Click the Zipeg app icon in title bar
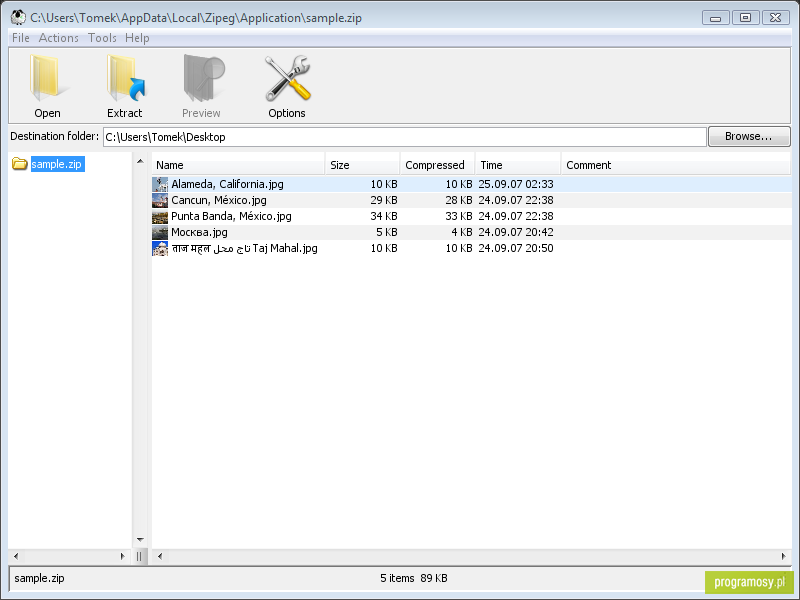 [18, 18]
